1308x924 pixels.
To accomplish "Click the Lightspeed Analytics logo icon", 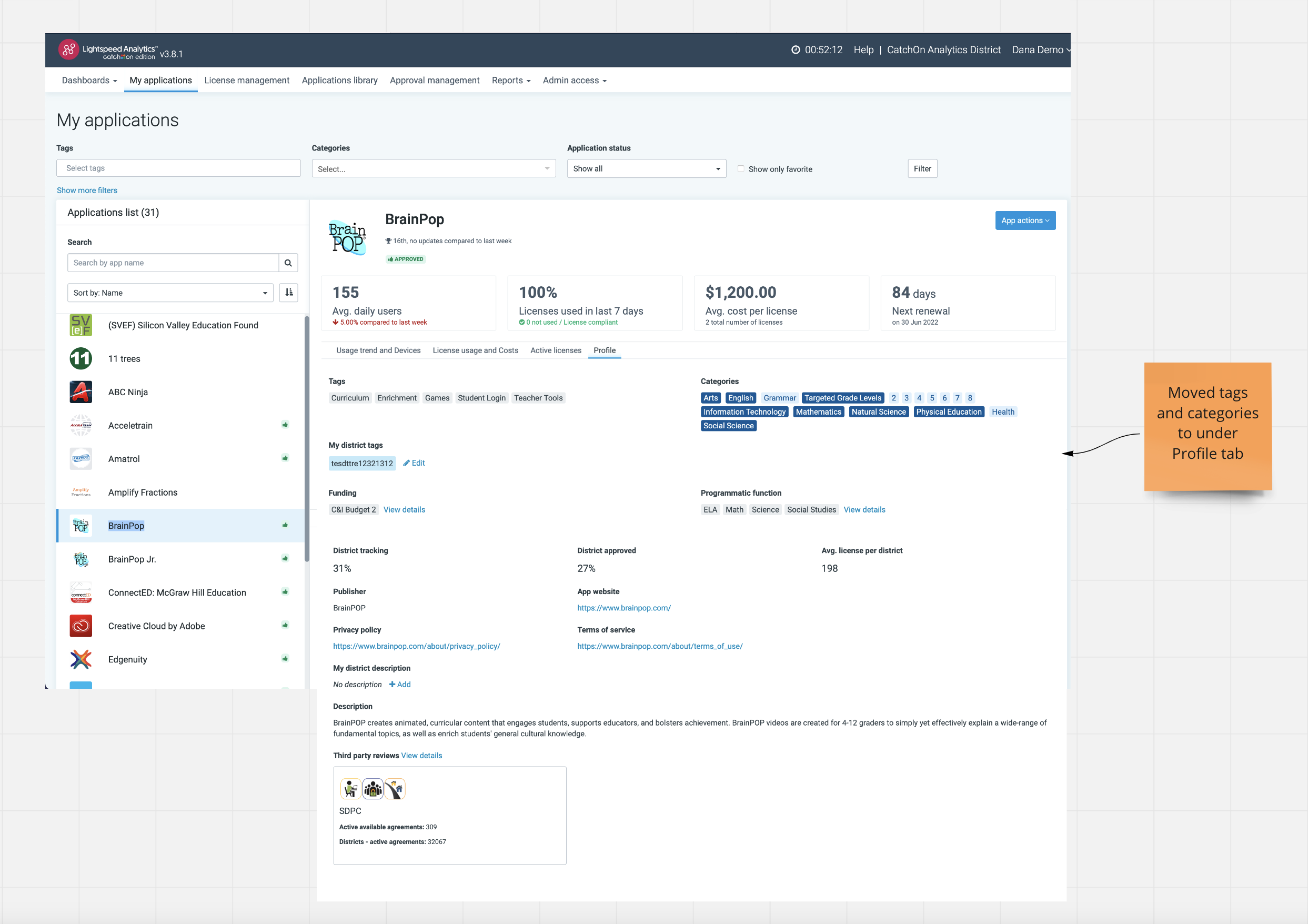I will 68,49.
